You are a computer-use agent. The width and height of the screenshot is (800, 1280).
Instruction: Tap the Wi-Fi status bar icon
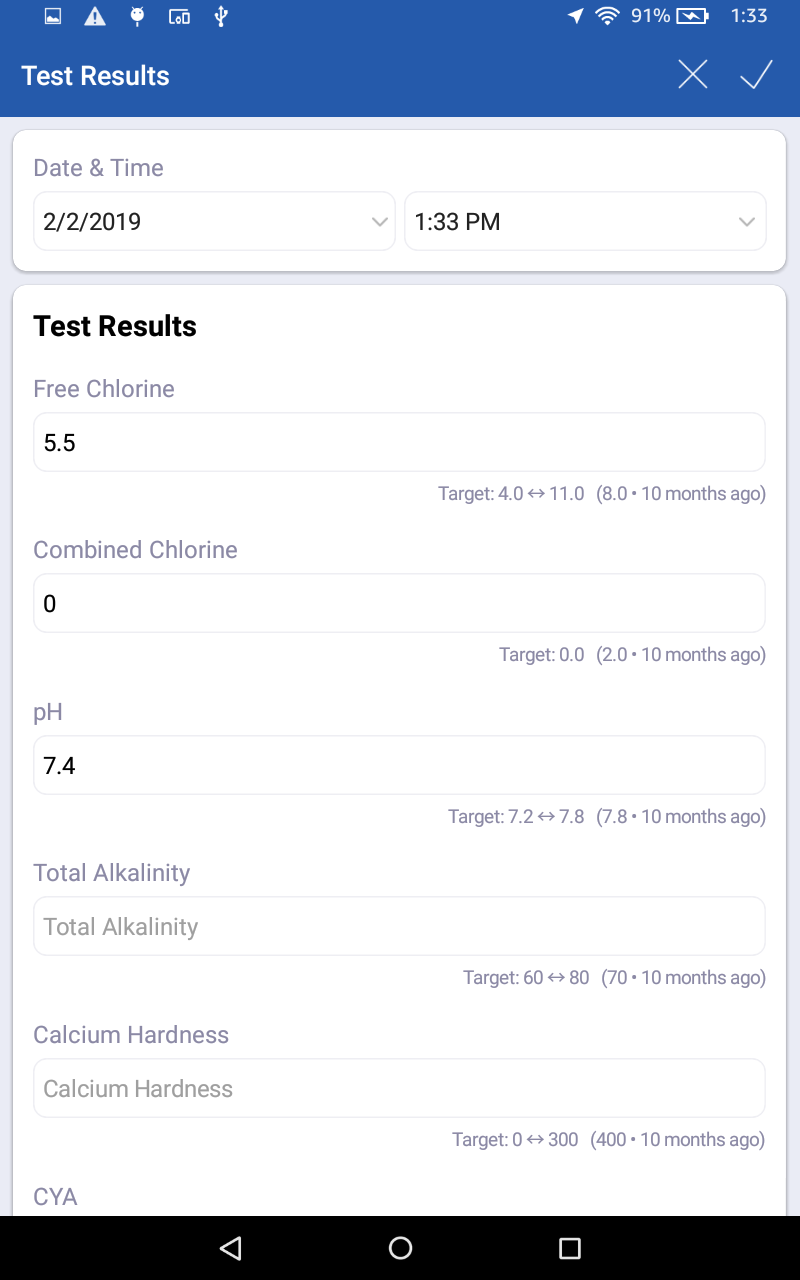607,16
